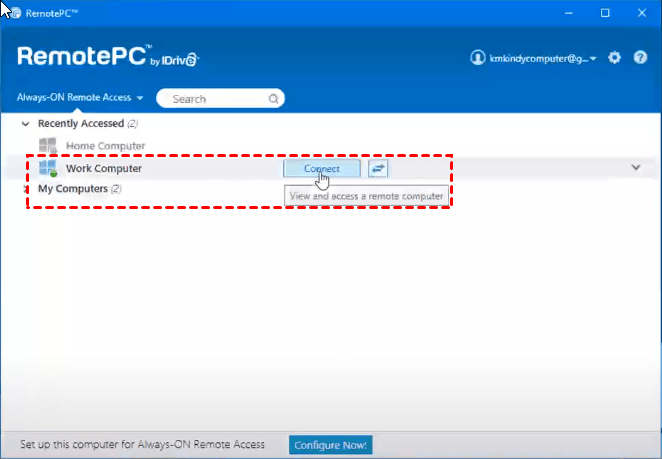Open the kmkindycomputer account dropdown
The width and height of the screenshot is (662, 459).
click(x=543, y=58)
